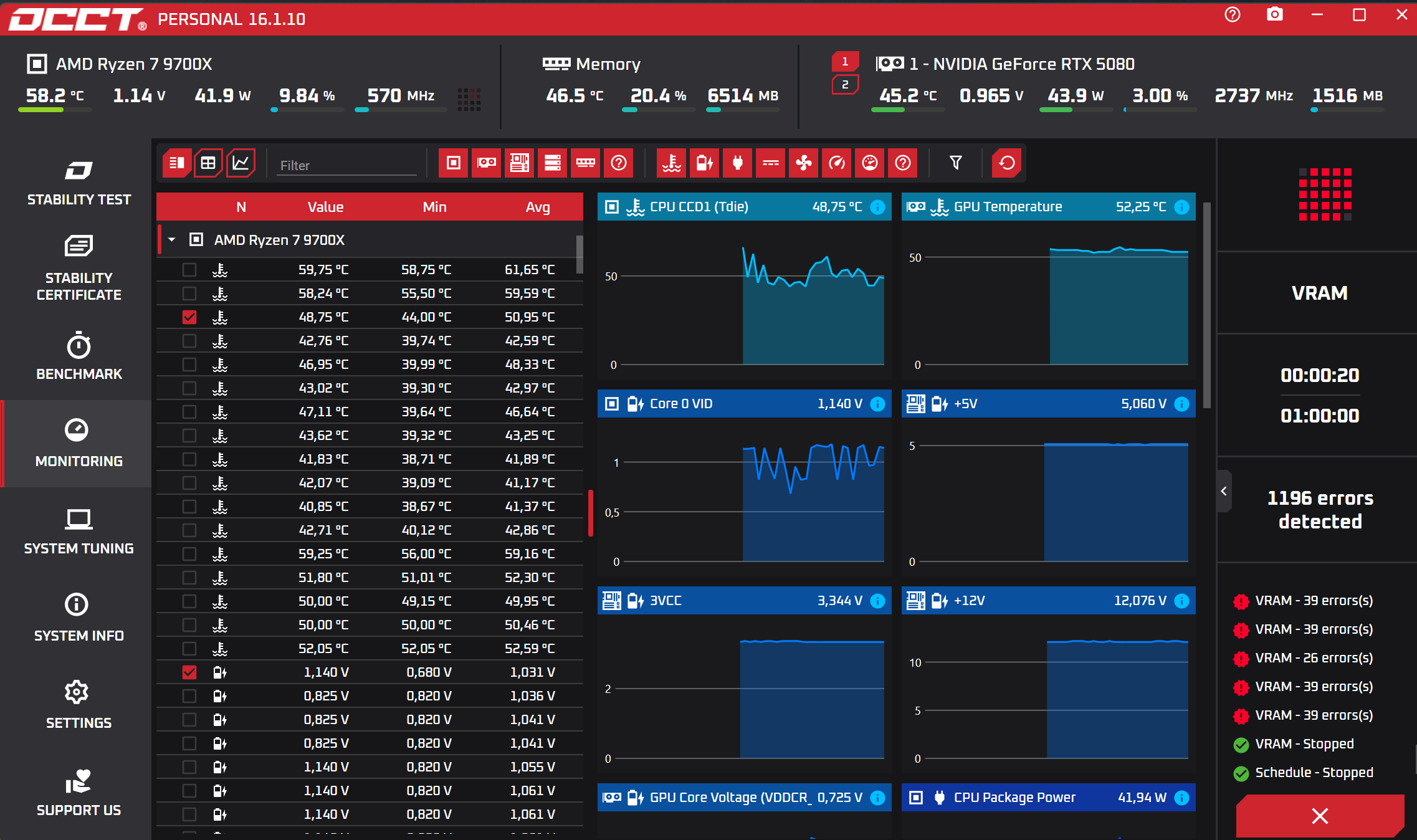
Task: Switch to the table grid view icon
Action: coord(208,163)
